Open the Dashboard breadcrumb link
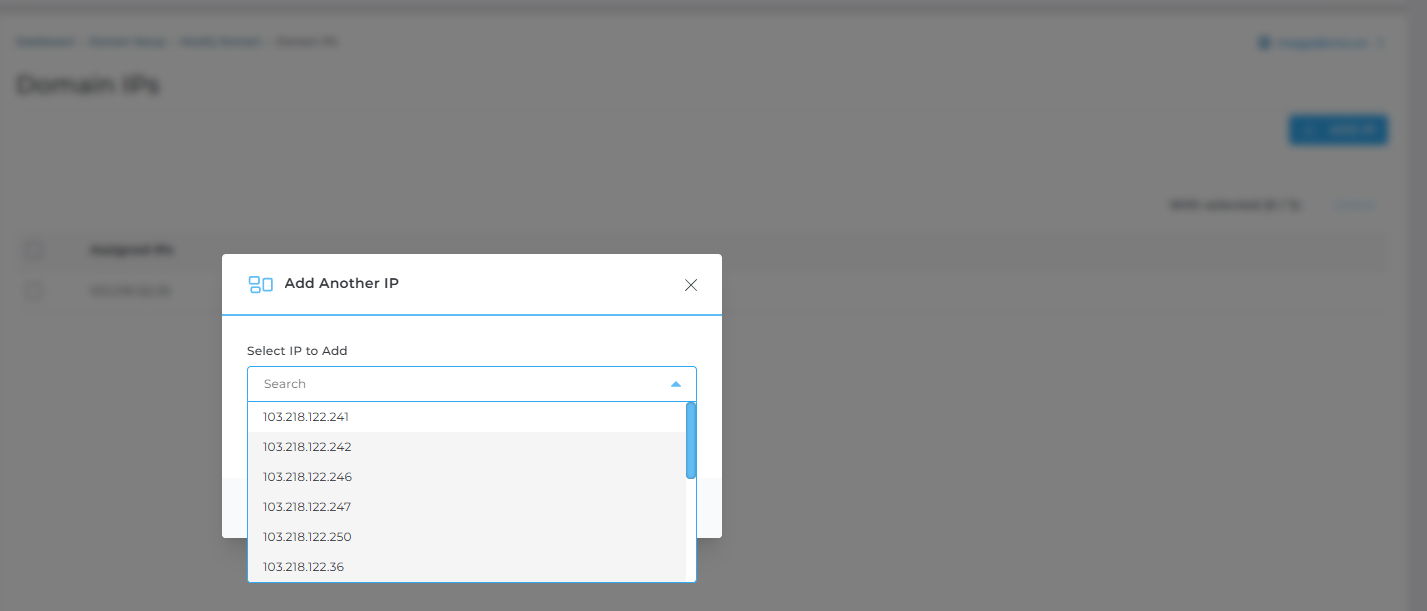1427x611 pixels. tap(45, 42)
